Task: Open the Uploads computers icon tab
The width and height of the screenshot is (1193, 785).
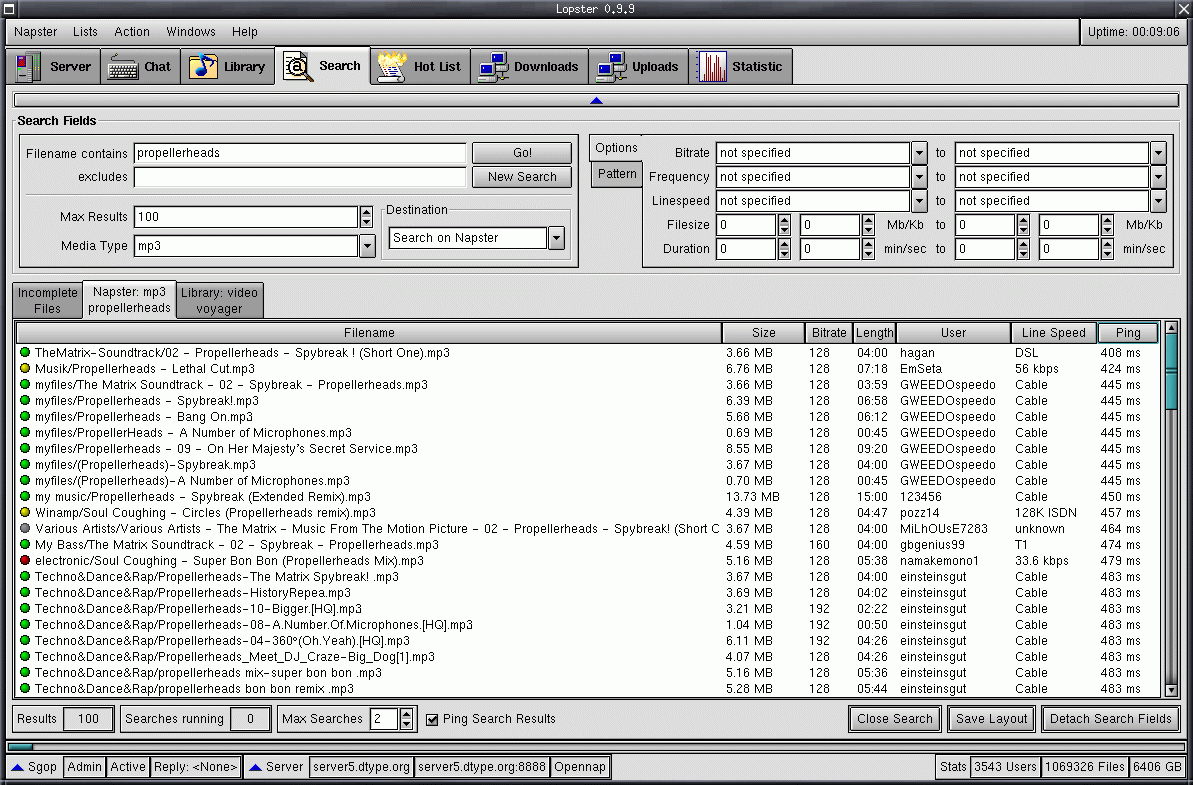Action: click(x=611, y=67)
